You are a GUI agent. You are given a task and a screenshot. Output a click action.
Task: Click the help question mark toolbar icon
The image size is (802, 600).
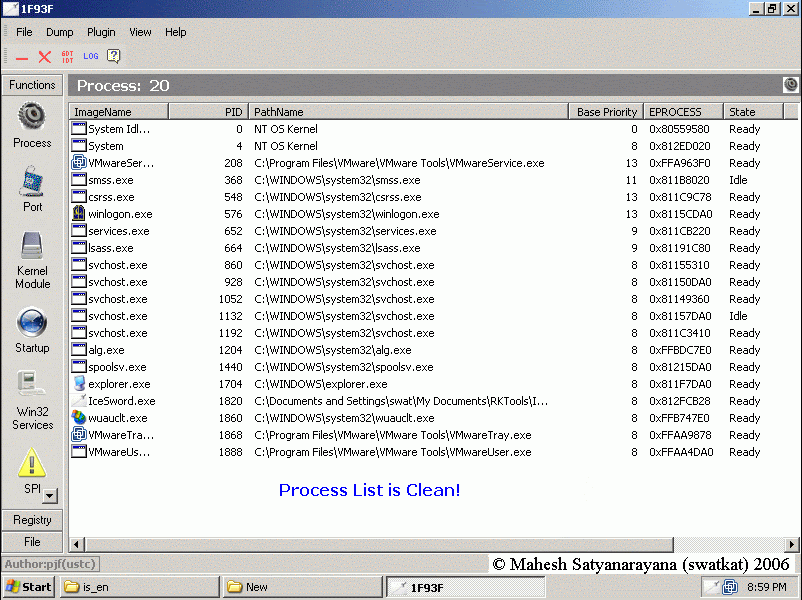pyautogui.click(x=114, y=56)
